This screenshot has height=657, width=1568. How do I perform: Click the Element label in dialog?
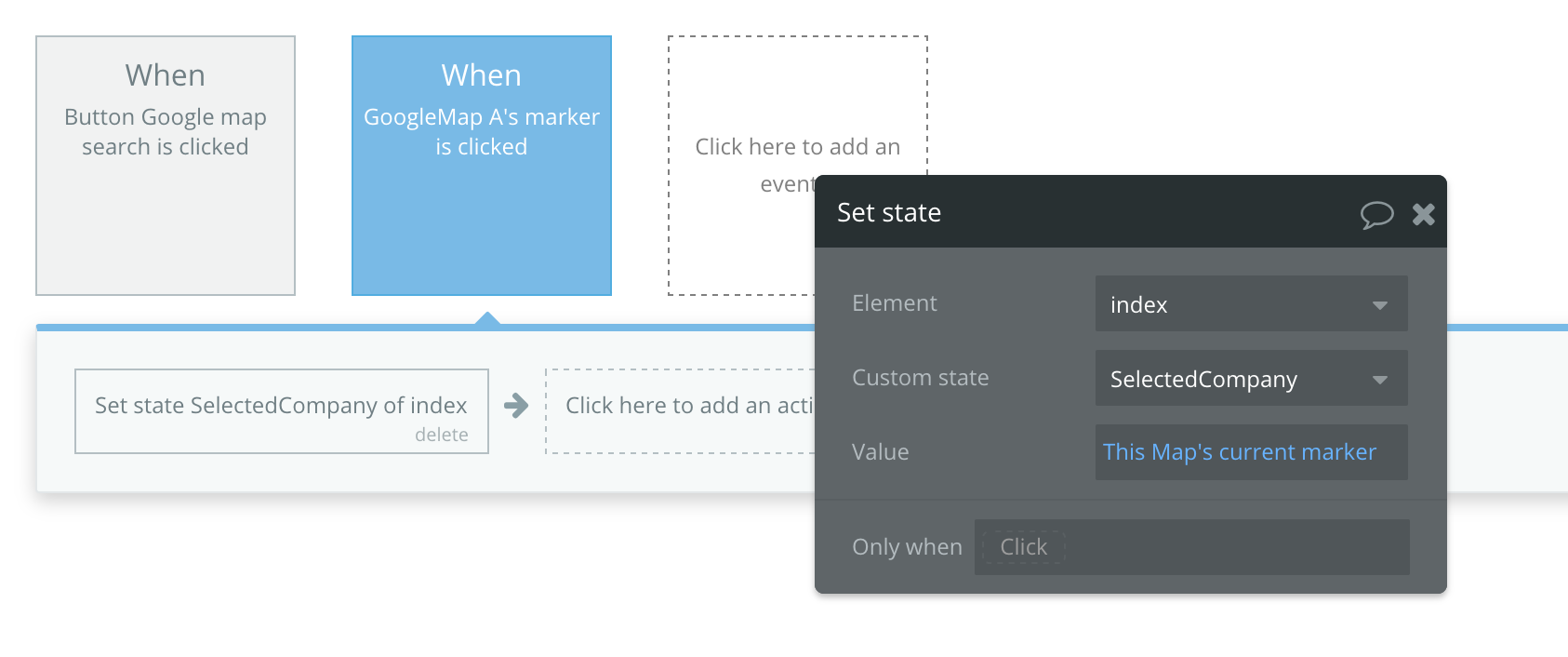coord(894,303)
